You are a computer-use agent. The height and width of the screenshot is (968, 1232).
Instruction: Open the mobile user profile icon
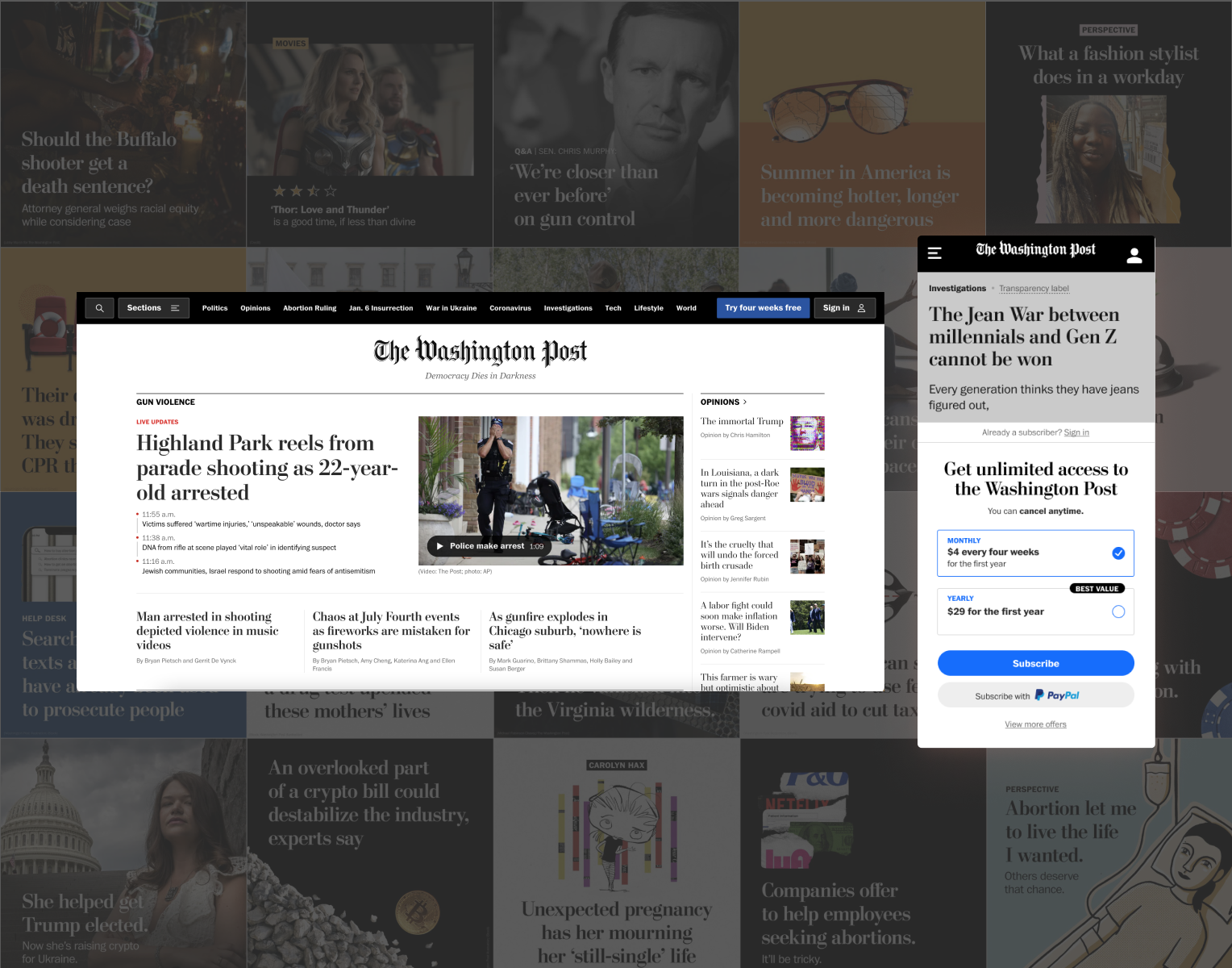[x=1134, y=255]
